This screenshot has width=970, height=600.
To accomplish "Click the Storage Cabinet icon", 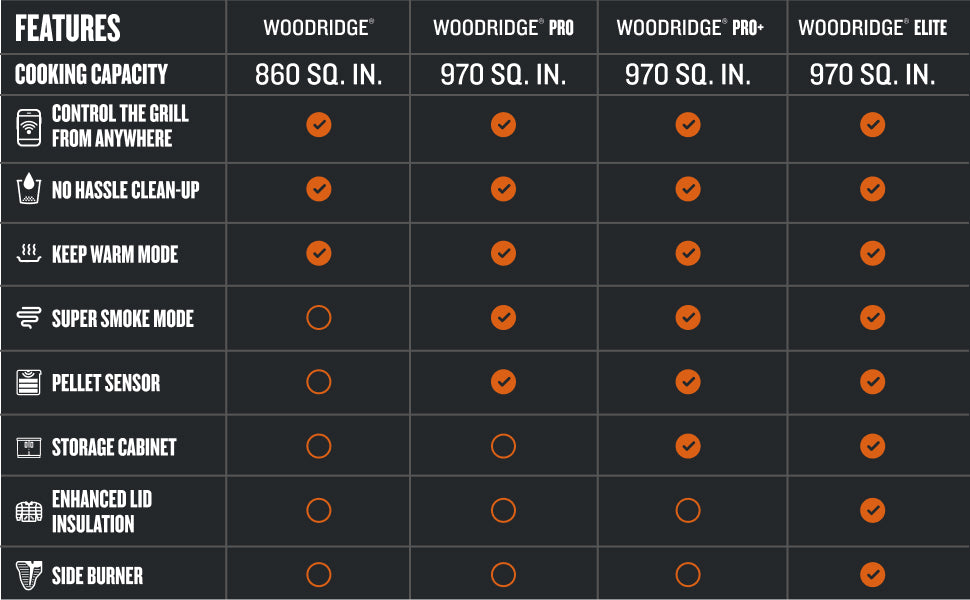I will pos(28,447).
